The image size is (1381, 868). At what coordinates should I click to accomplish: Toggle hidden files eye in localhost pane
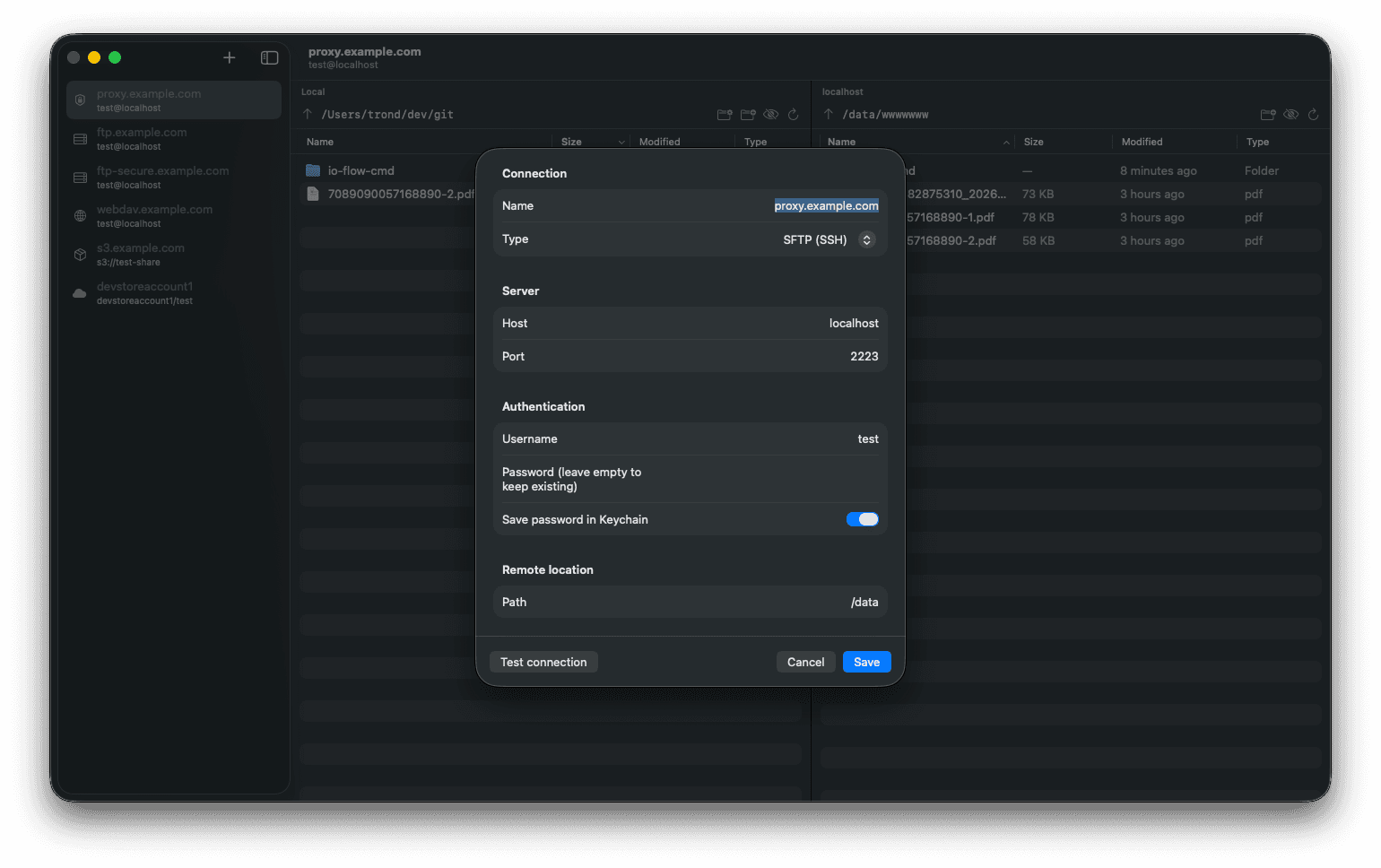(x=1290, y=114)
